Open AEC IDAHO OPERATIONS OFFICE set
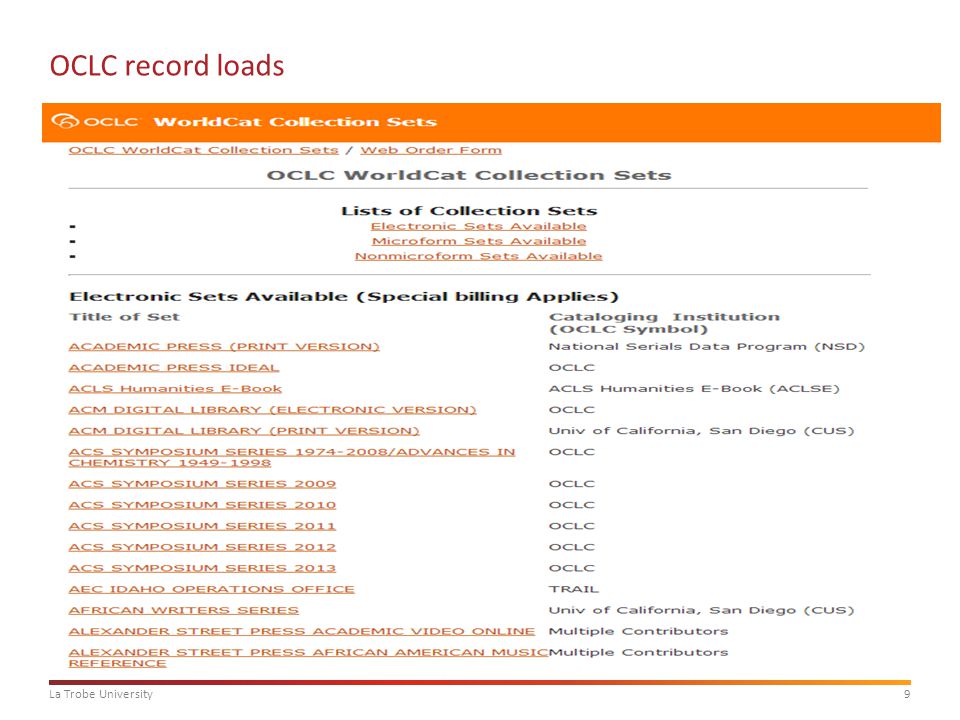 (212, 589)
